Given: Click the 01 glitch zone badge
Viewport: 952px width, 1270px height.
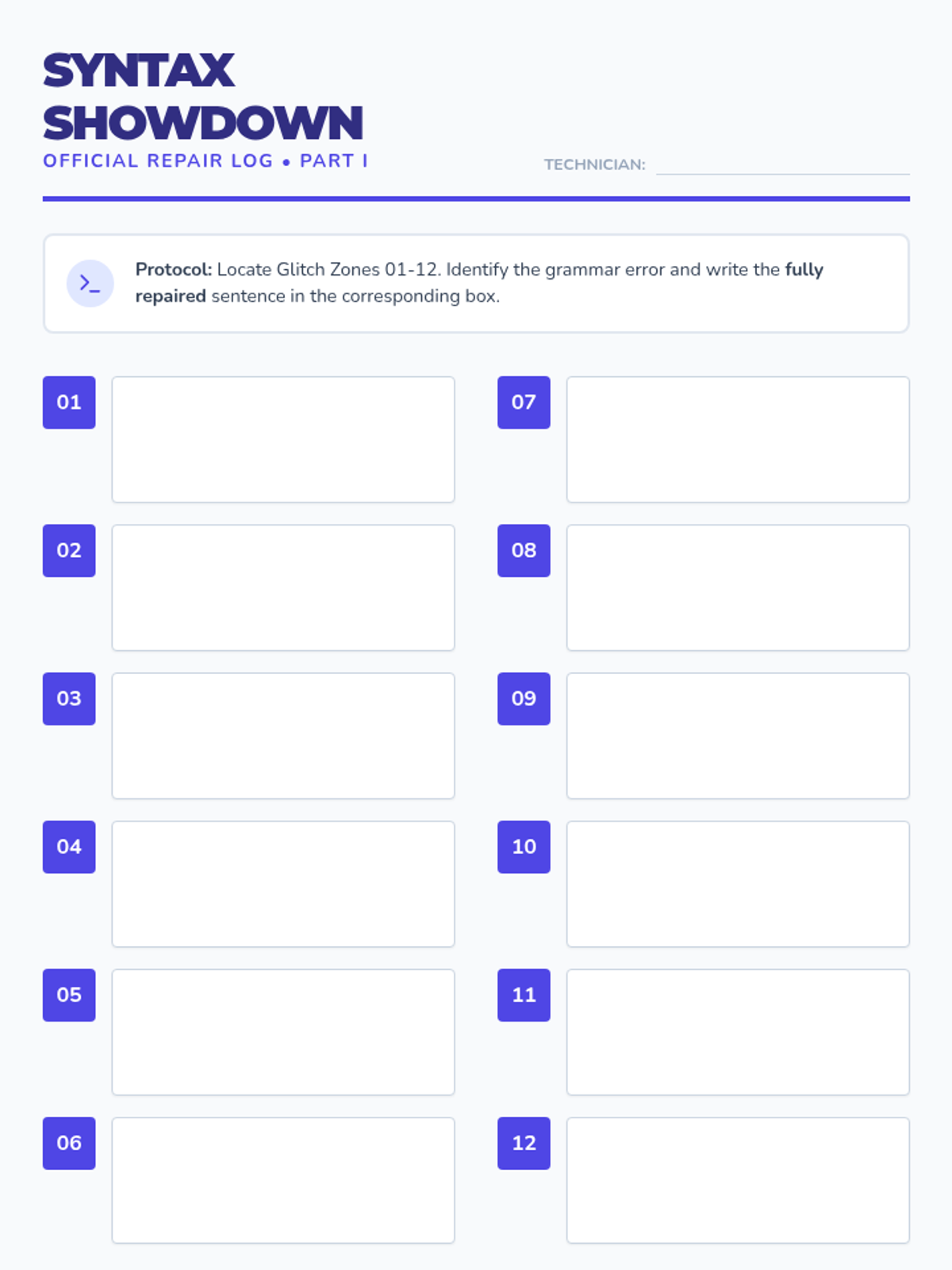Looking at the screenshot, I should coord(69,402).
